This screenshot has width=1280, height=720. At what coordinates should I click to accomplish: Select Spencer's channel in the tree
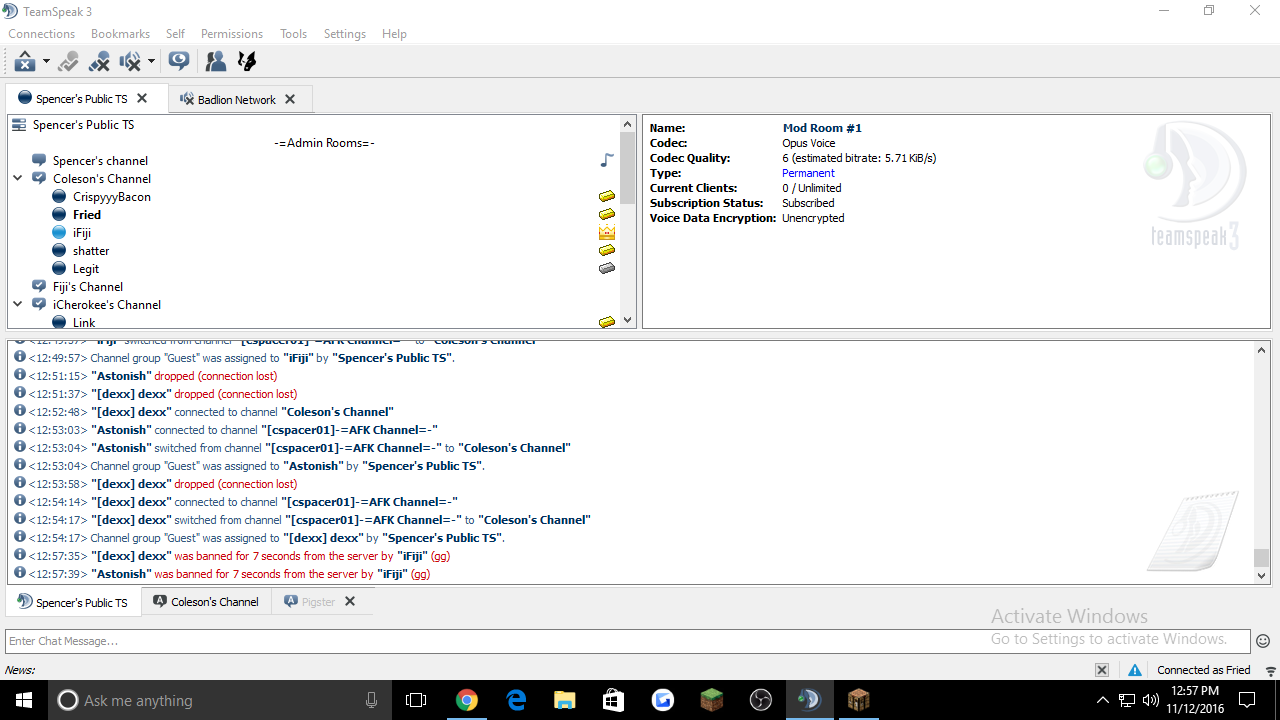[100, 161]
